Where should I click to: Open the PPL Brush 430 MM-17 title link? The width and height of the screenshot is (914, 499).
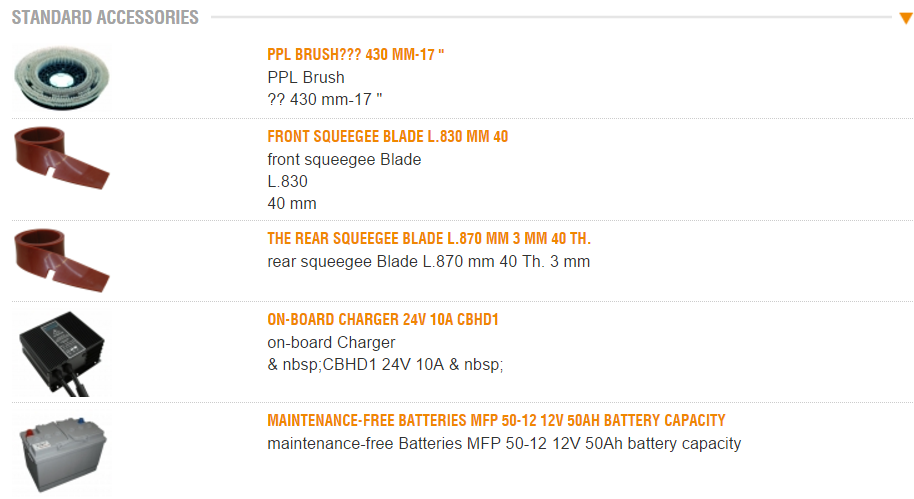pyautogui.click(x=356, y=54)
